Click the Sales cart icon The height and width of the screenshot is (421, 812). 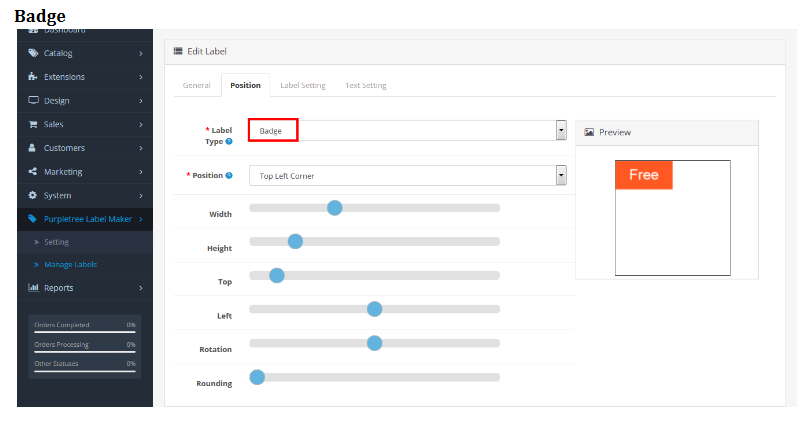coord(33,124)
